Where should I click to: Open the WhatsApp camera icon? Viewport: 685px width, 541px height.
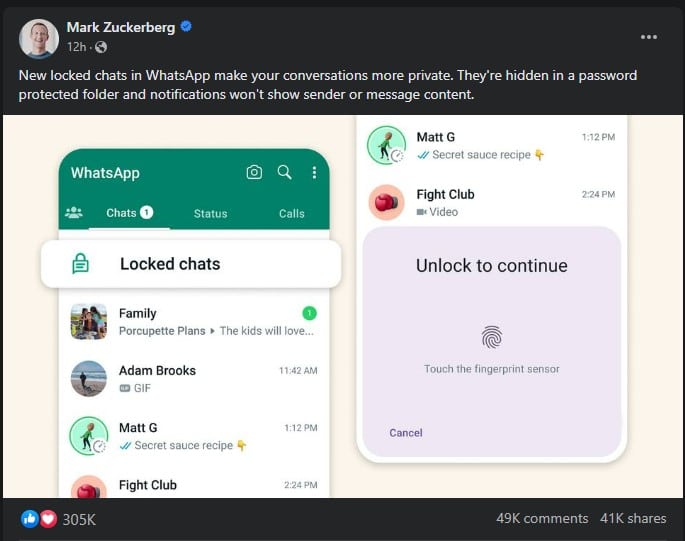[254, 173]
